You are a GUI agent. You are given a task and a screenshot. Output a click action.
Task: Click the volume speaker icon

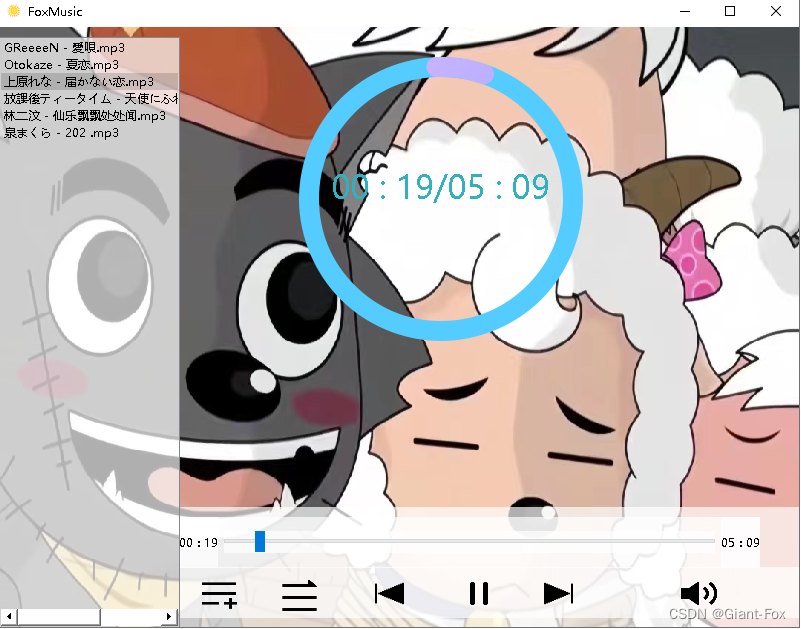pos(699,594)
